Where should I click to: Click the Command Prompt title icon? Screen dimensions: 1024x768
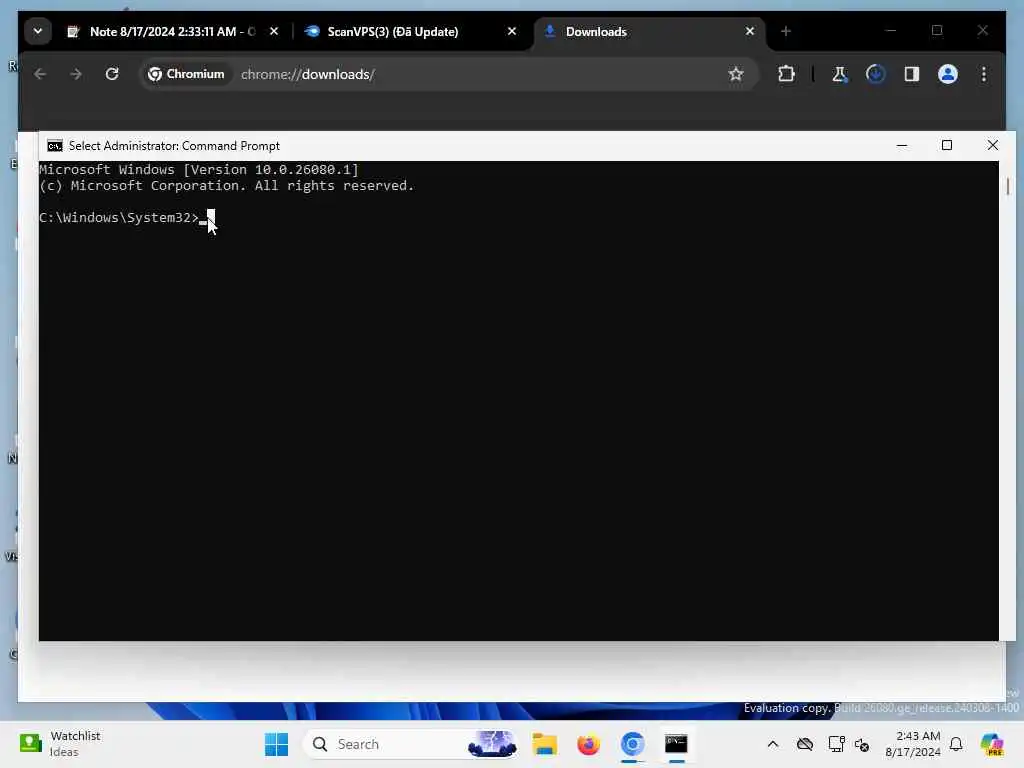coord(55,146)
